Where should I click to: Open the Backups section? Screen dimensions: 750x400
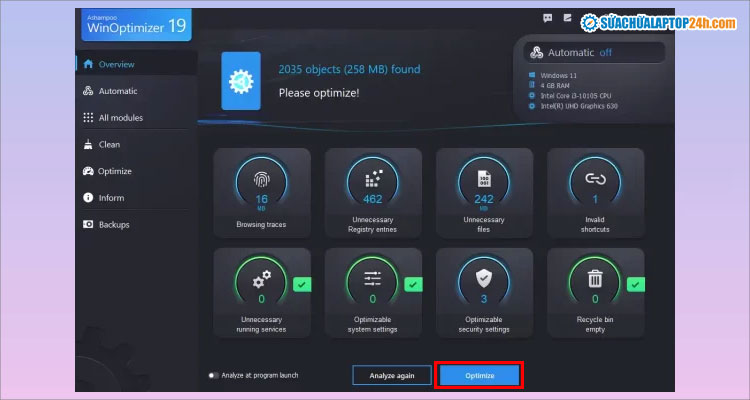pos(136,224)
